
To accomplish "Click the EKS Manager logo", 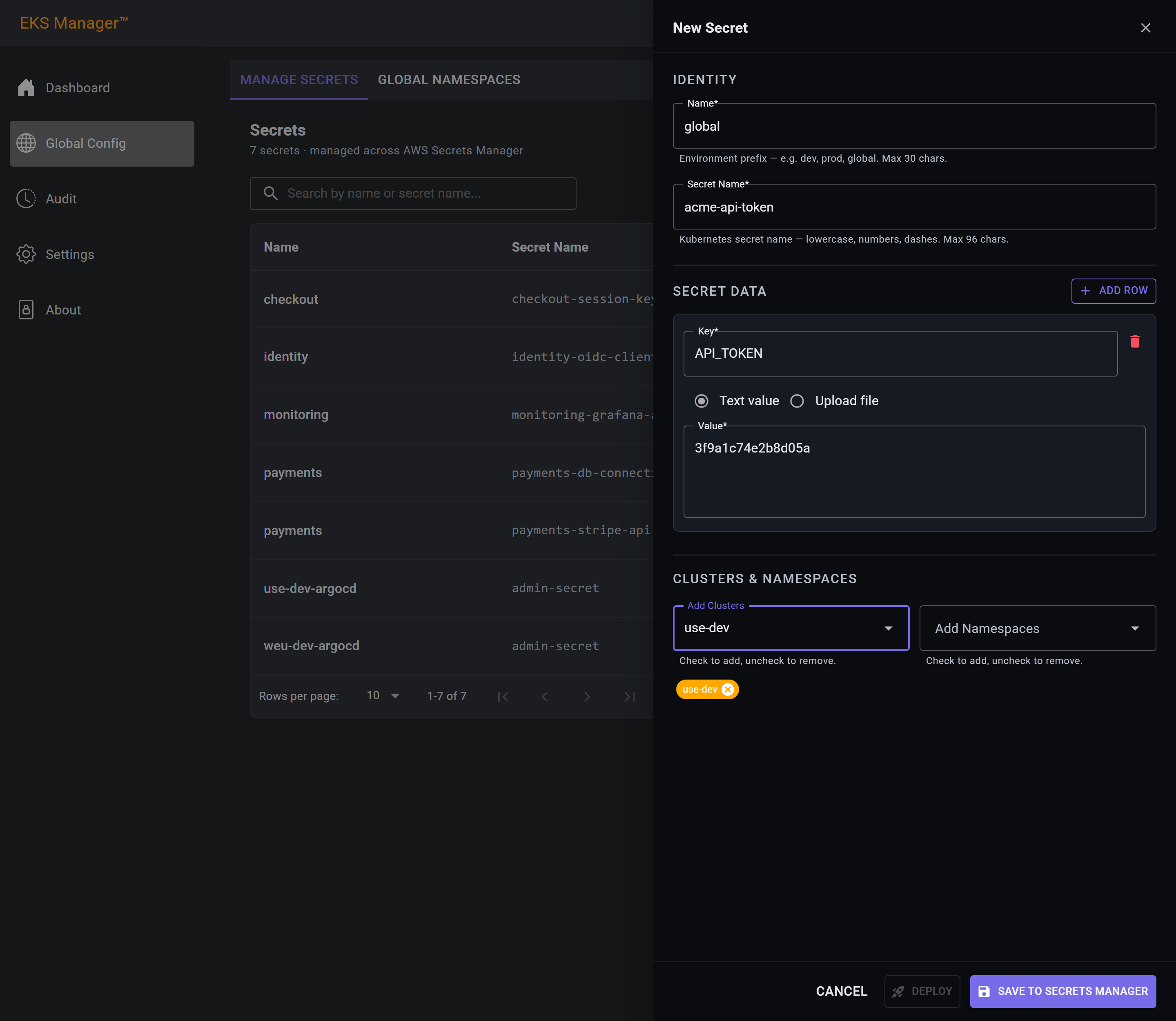I will 73,23.
